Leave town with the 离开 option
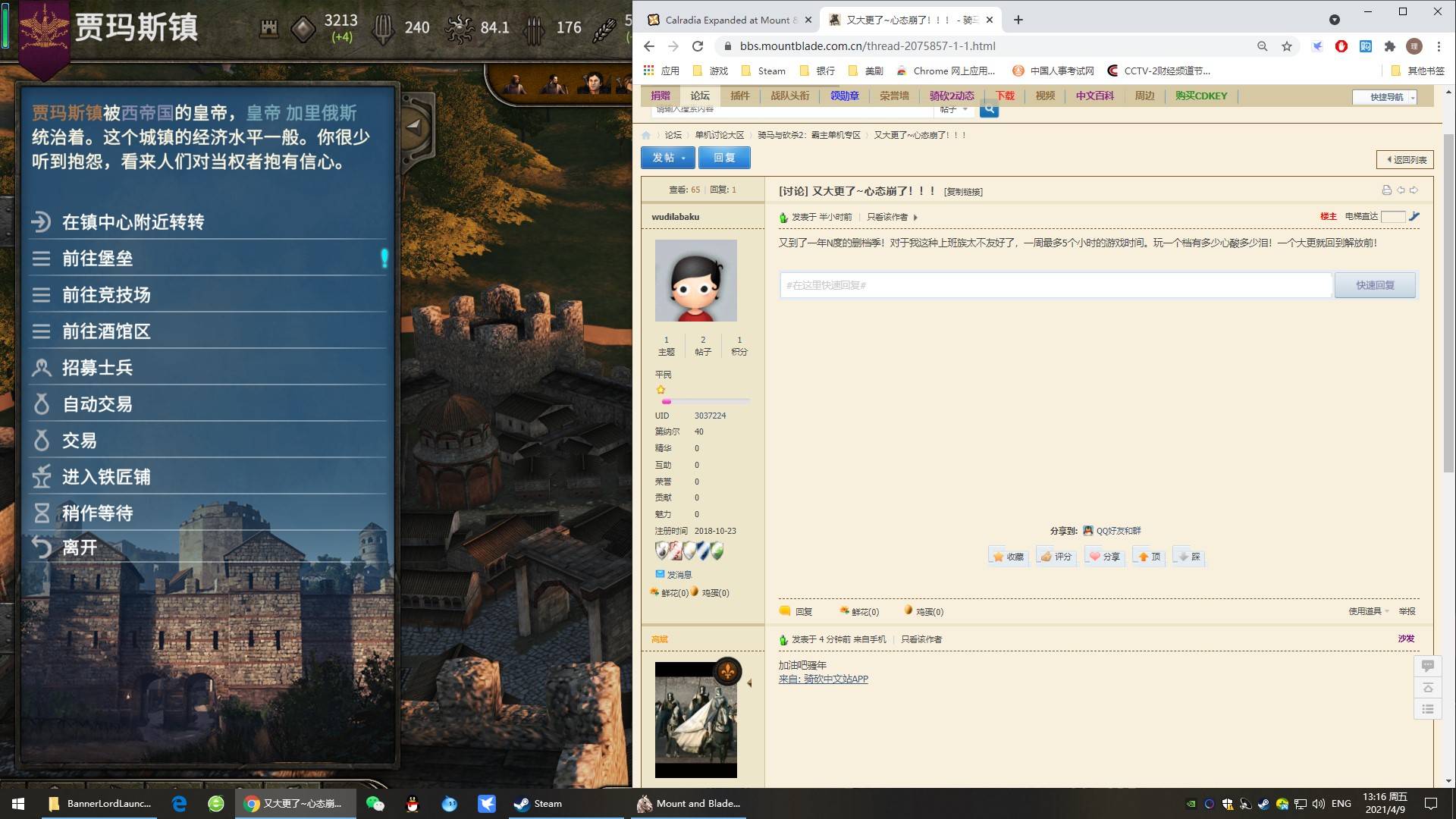This screenshot has height=819, width=1456. 206,547
